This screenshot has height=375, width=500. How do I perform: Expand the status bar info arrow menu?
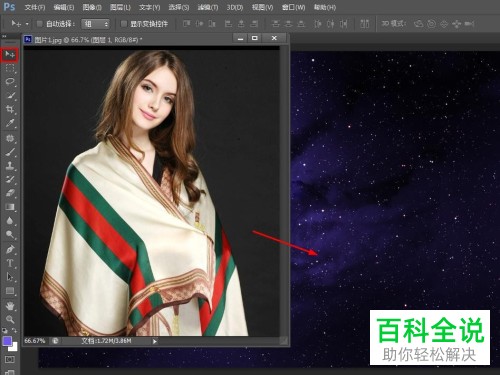(x=155, y=341)
